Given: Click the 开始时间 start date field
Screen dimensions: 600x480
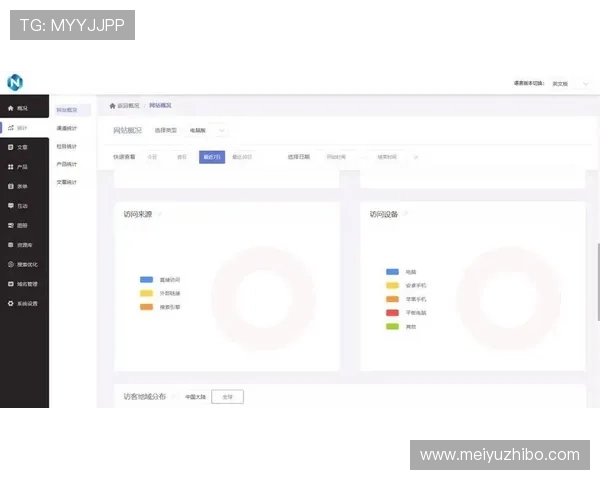Looking at the screenshot, I should [336, 157].
